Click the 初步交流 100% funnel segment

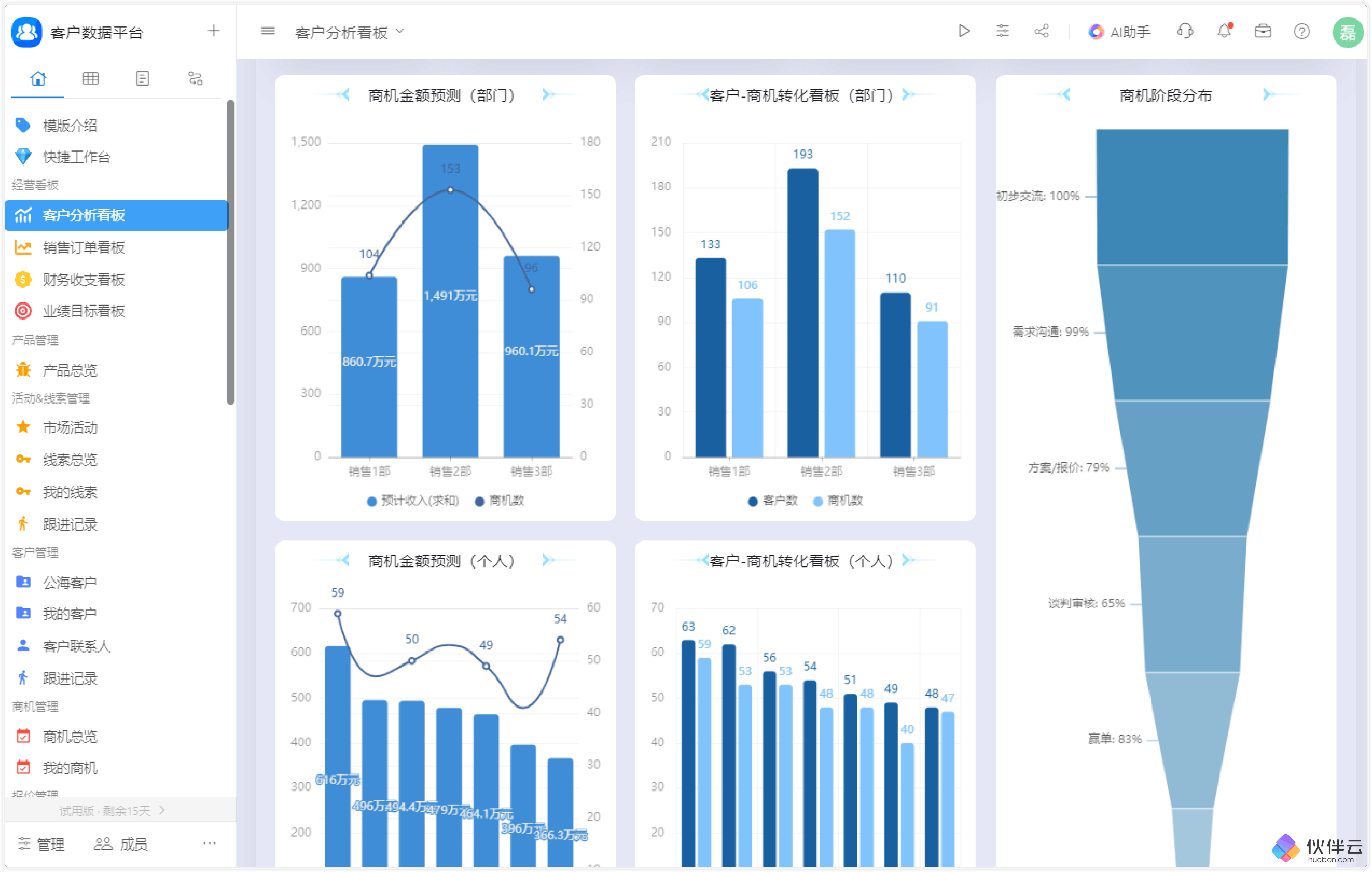1193,197
